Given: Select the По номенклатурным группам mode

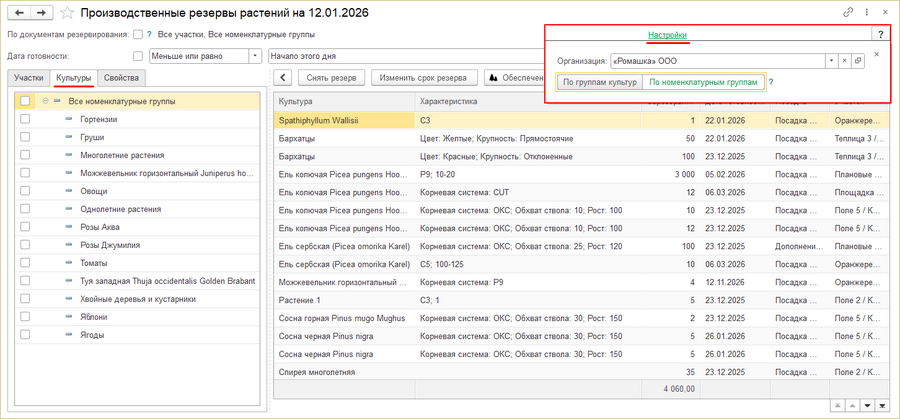Looking at the screenshot, I should point(704,82).
